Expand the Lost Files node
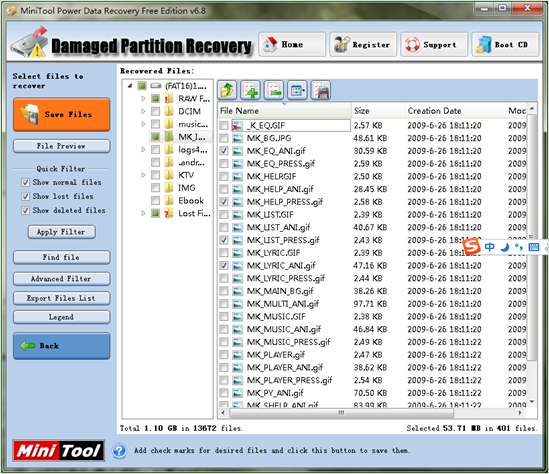Screen dimensions: 549x474 (143, 213)
